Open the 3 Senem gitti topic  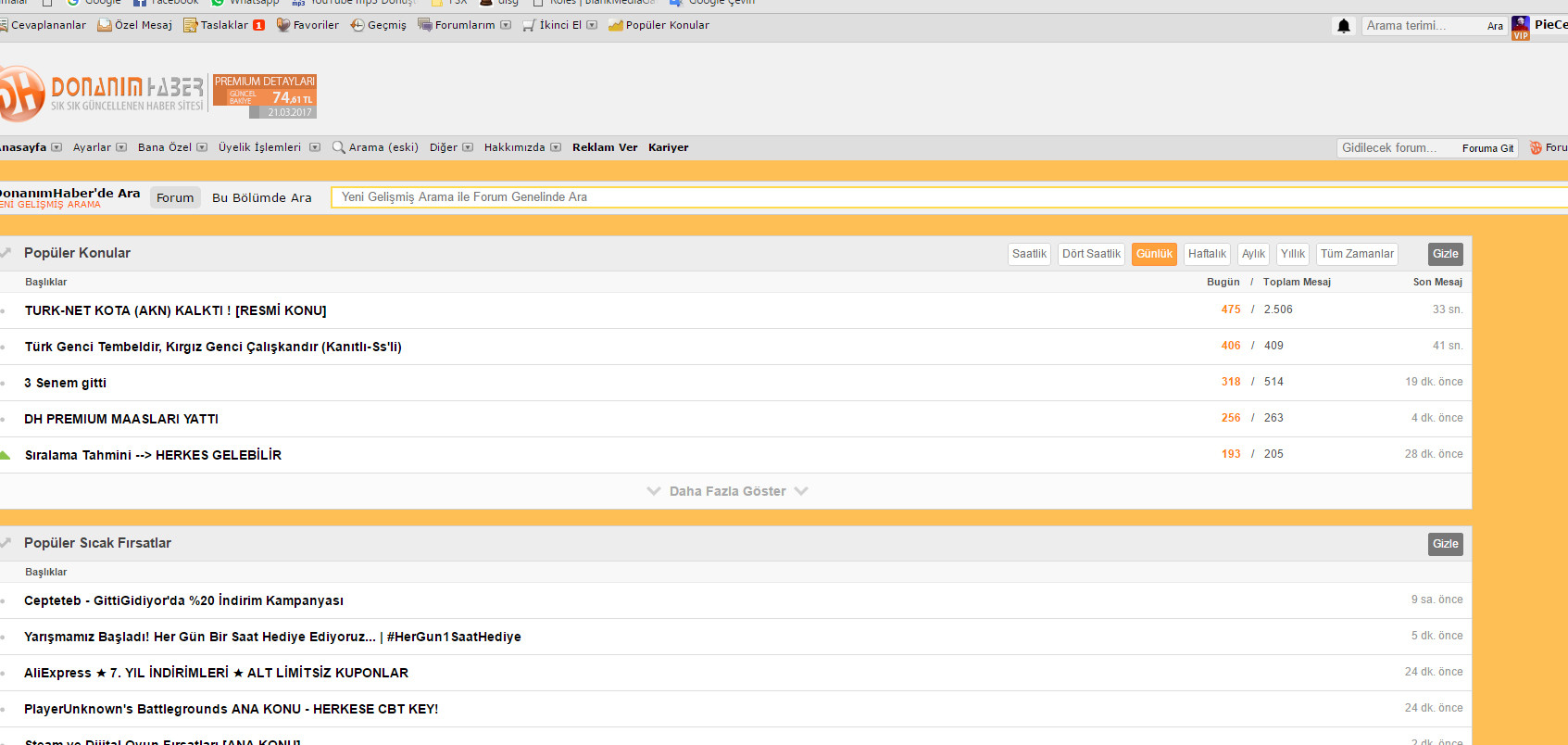pos(65,383)
